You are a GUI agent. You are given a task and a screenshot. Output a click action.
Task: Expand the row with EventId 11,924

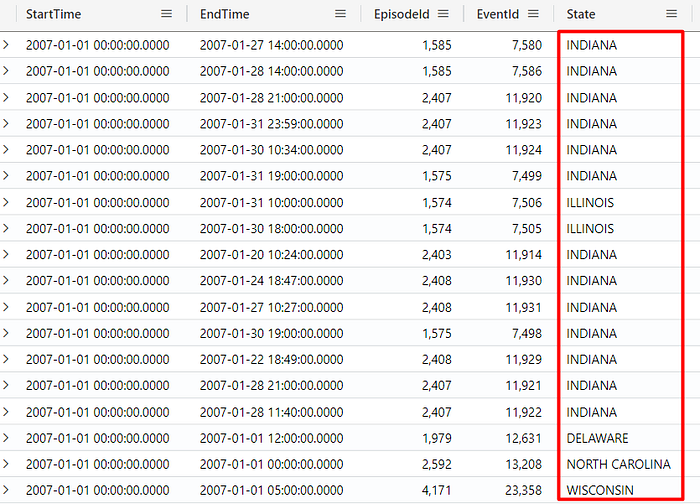pyautogui.click(x=6, y=149)
